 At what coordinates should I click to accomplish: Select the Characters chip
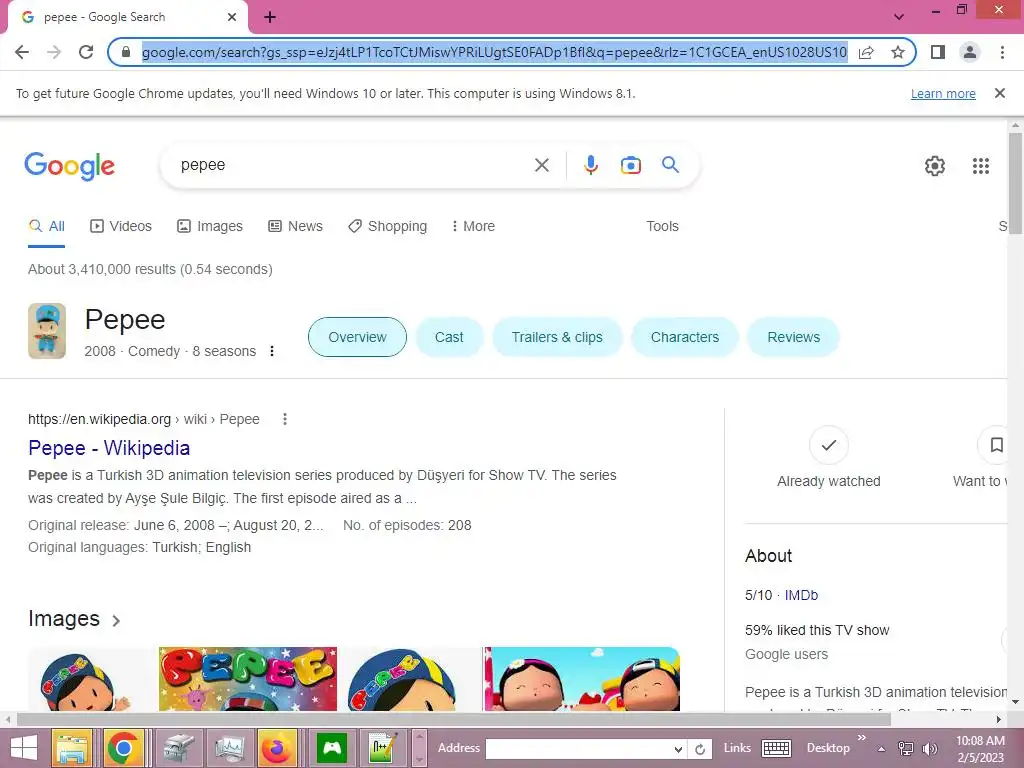pyautogui.click(x=684, y=337)
